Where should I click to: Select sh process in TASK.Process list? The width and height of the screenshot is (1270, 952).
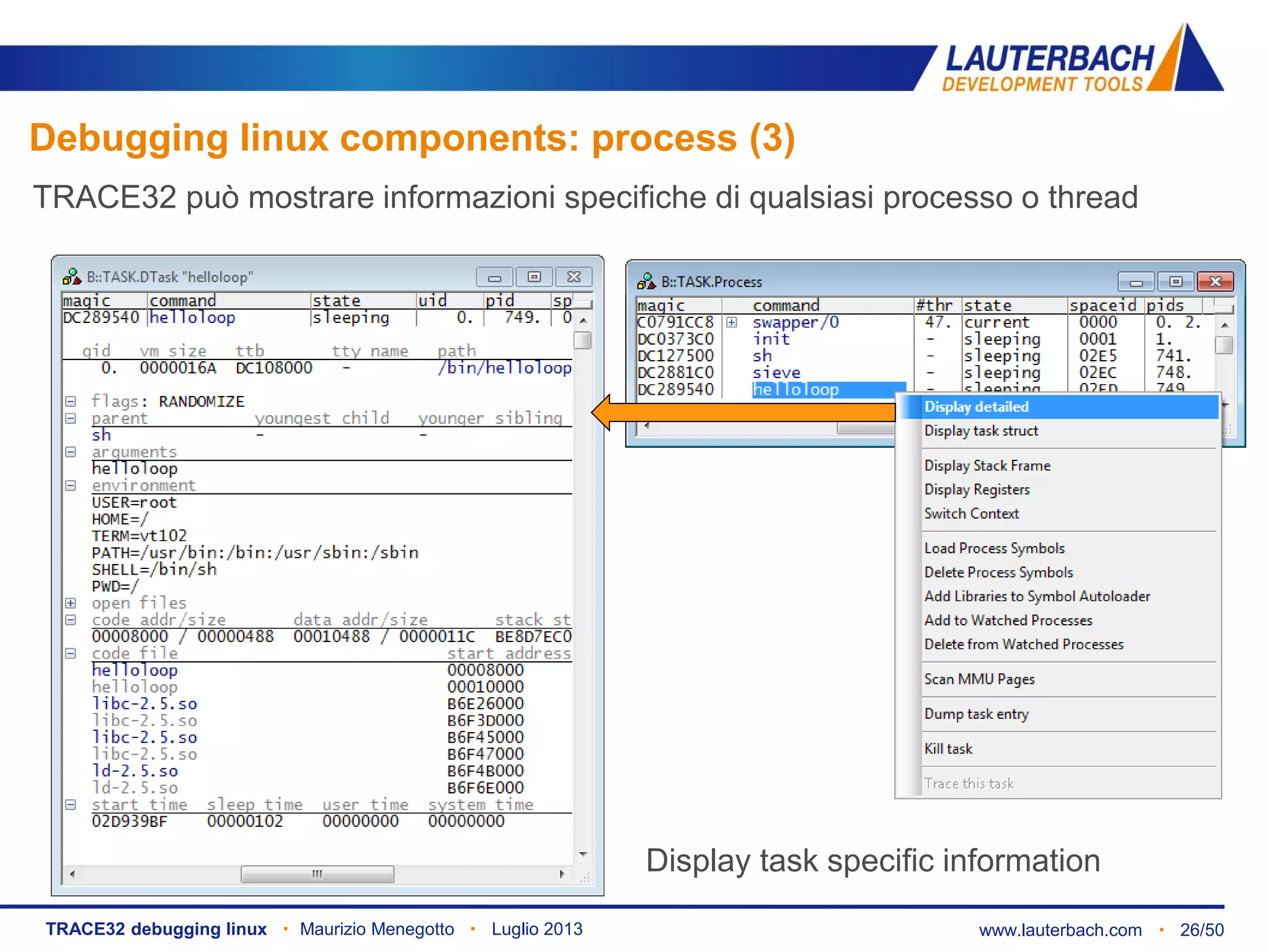762,356
